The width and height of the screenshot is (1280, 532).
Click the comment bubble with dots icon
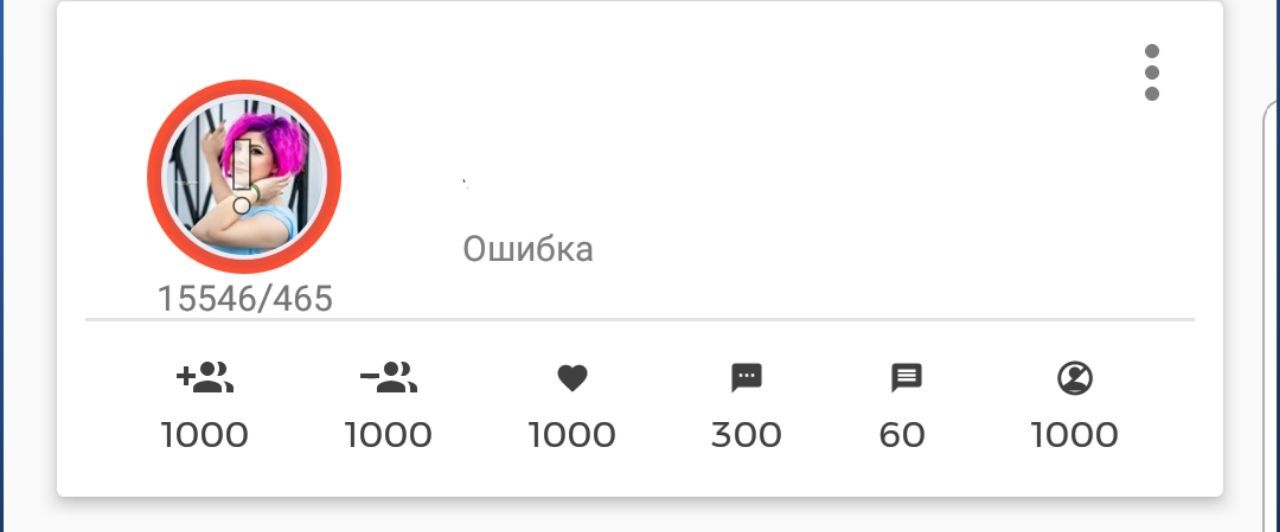(x=746, y=378)
